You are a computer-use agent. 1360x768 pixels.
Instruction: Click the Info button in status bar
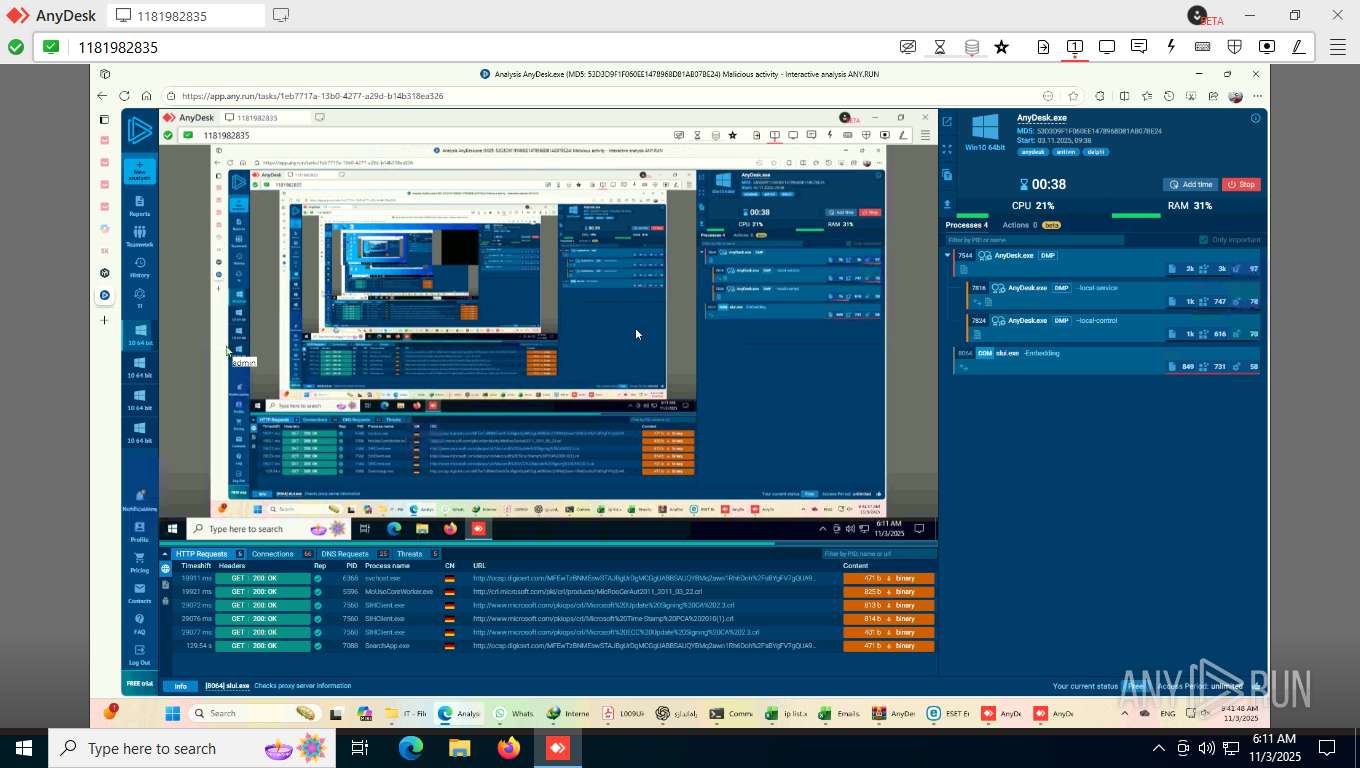click(x=180, y=686)
